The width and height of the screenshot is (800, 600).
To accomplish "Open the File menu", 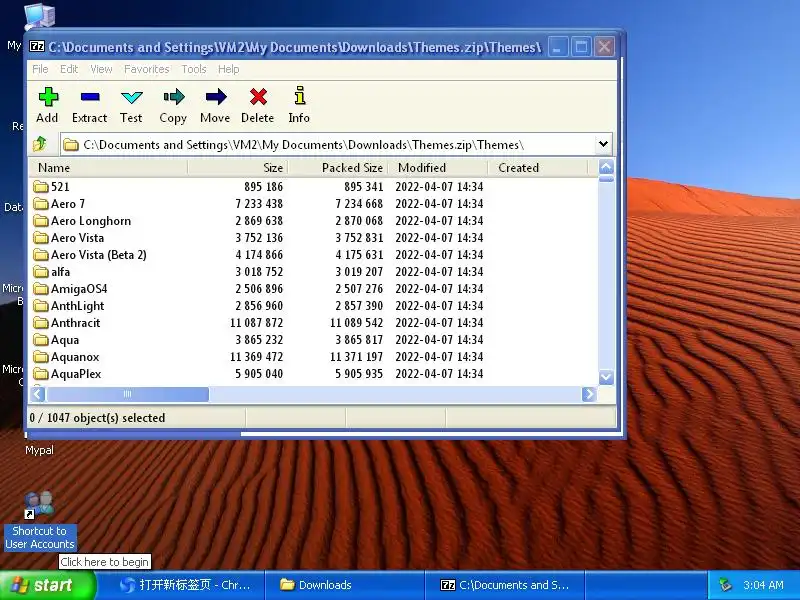I will (x=40, y=69).
